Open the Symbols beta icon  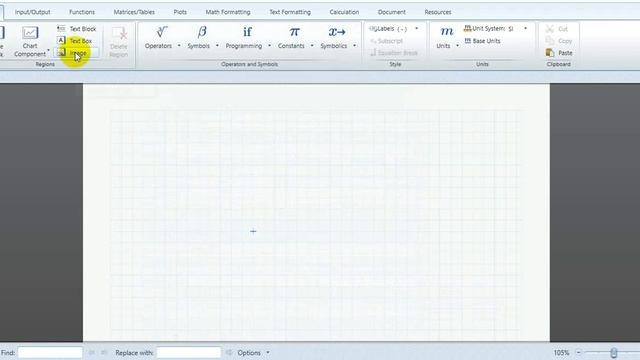pyautogui.click(x=202, y=32)
